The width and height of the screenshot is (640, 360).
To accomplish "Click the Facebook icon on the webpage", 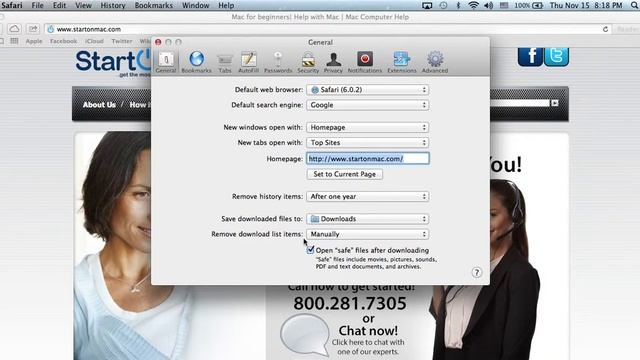I will (x=530, y=56).
